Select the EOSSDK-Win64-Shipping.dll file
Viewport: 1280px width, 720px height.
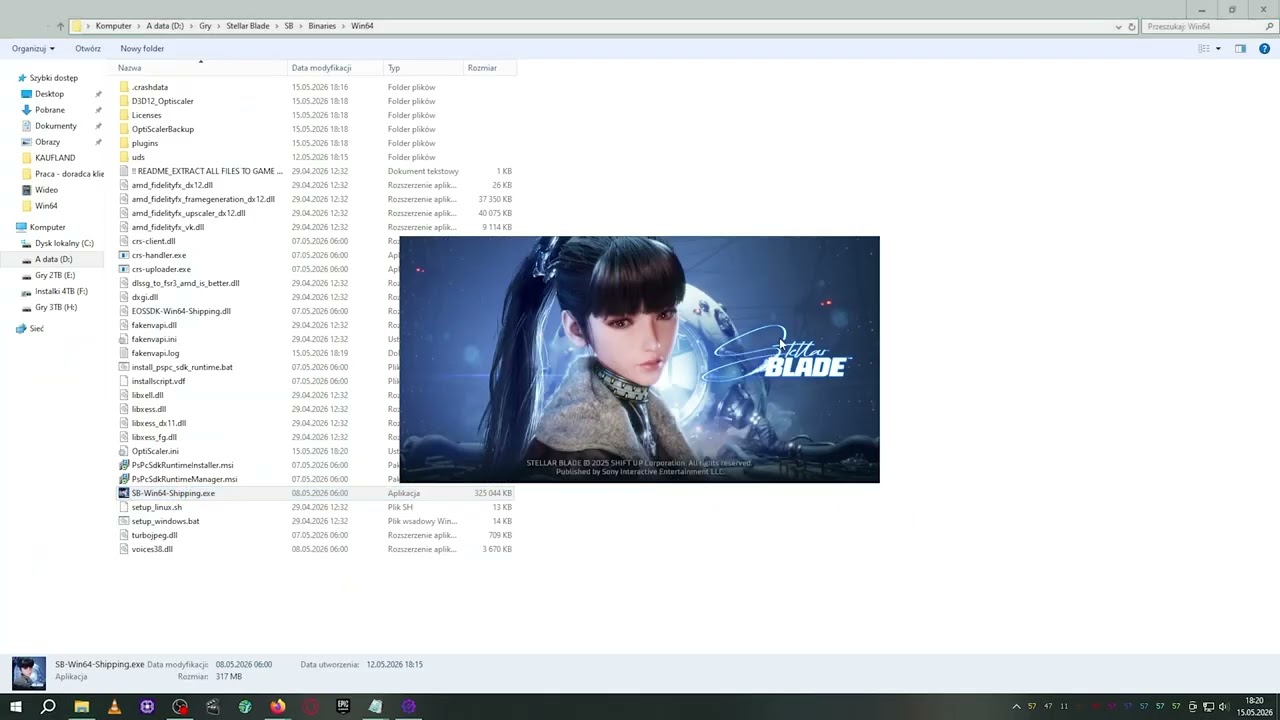181,311
